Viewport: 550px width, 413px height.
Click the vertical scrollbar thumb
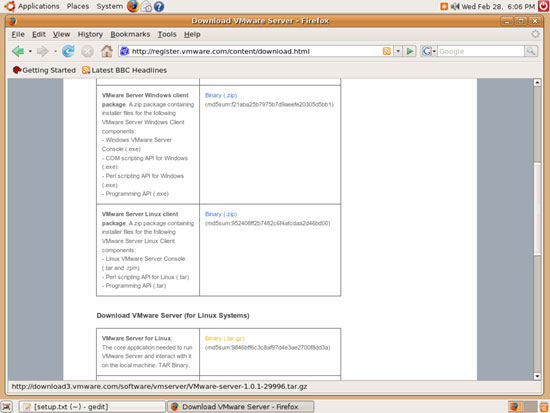pyautogui.click(x=537, y=208)
